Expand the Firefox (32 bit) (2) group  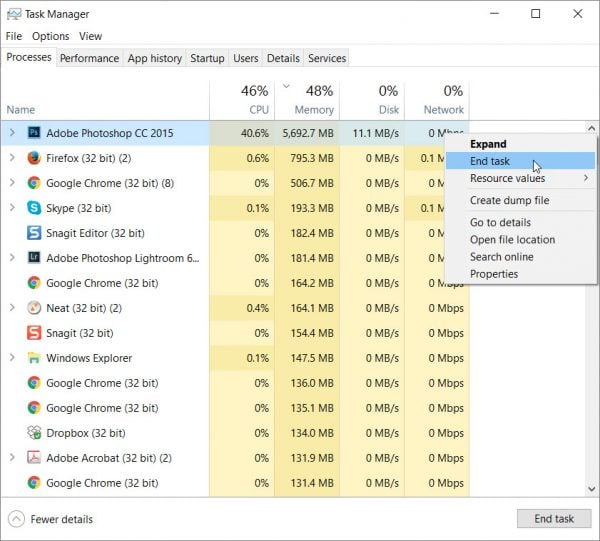pos(12,158)
